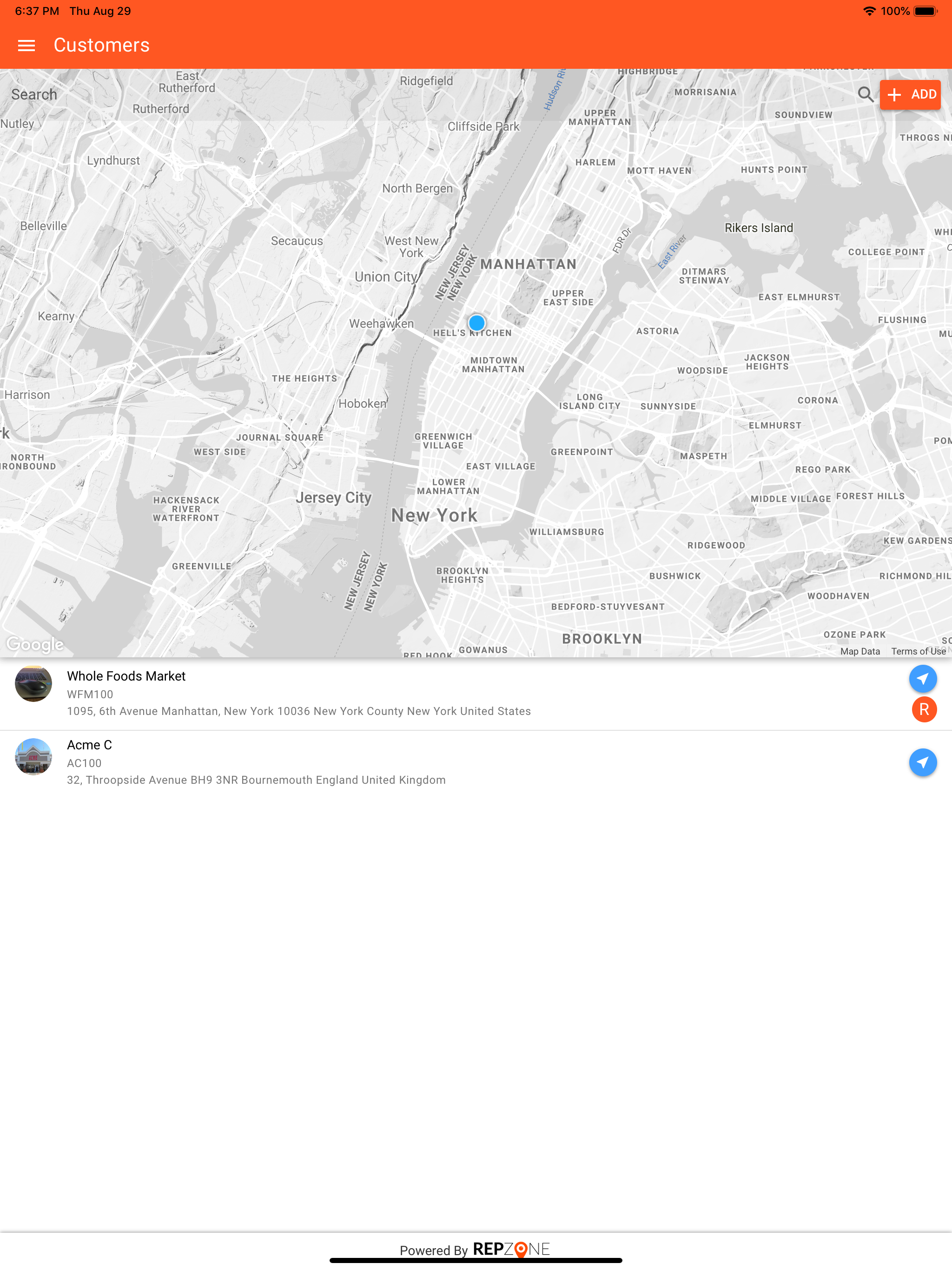Tap the orange R badge on Whole Foods
This screenshot has height=1270, width=952.
click(x=924, y=710)
